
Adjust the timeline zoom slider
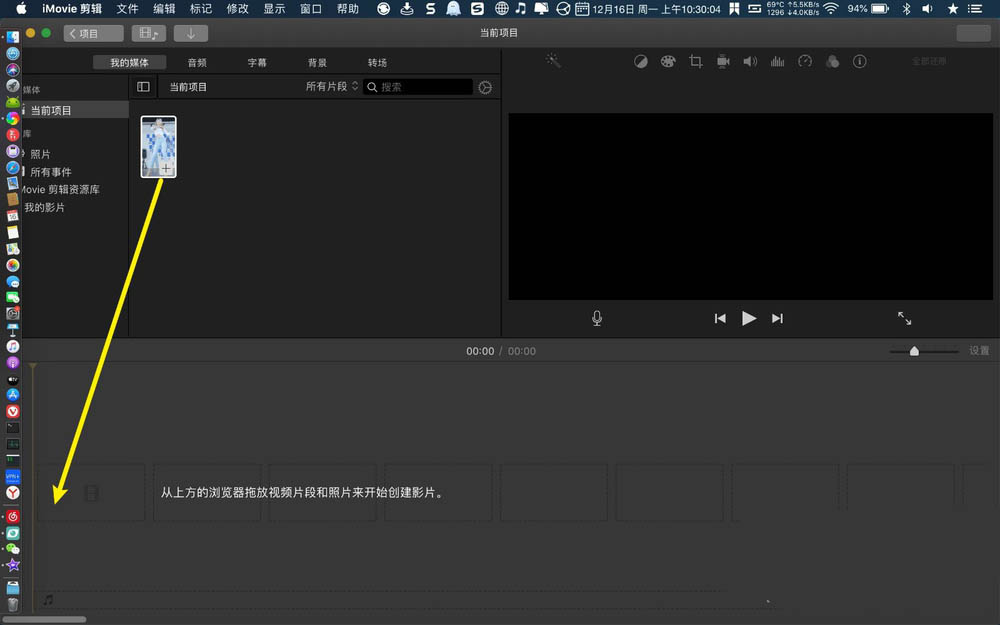(914, 351)
